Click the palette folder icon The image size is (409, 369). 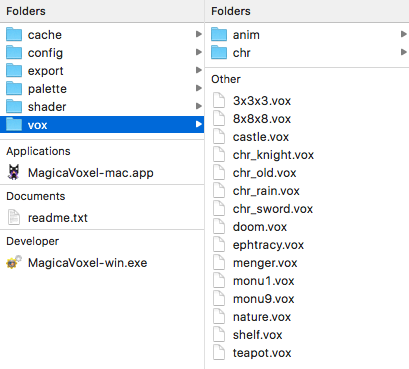click(14, 88)
